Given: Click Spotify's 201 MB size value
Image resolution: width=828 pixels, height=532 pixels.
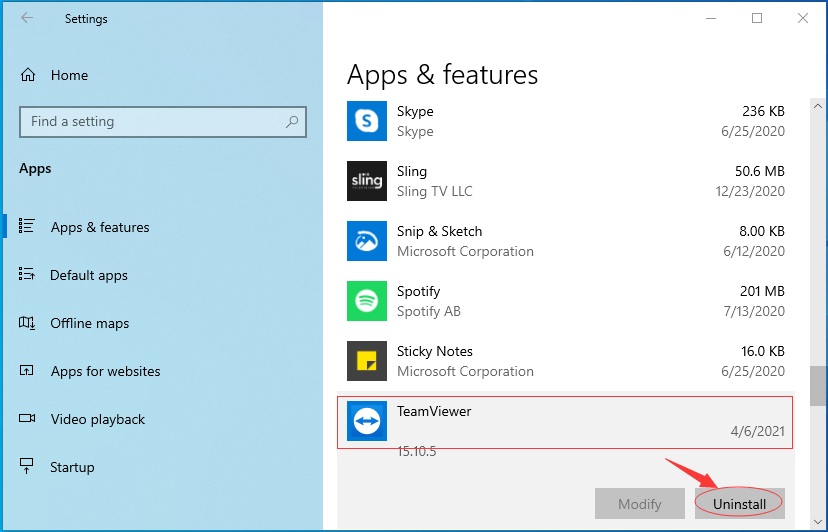Looking at the screenshot, I should coord(762,291).
